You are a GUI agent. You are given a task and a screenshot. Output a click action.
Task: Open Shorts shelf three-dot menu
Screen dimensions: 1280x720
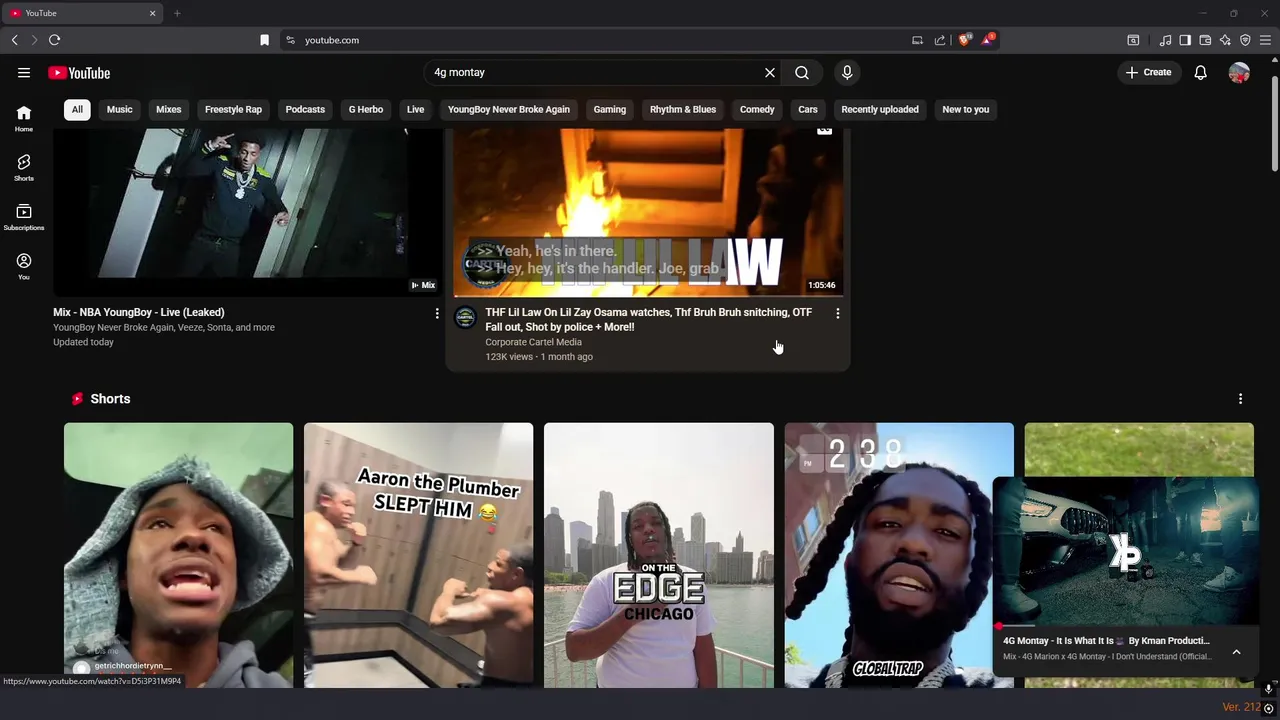(1241, 399)
